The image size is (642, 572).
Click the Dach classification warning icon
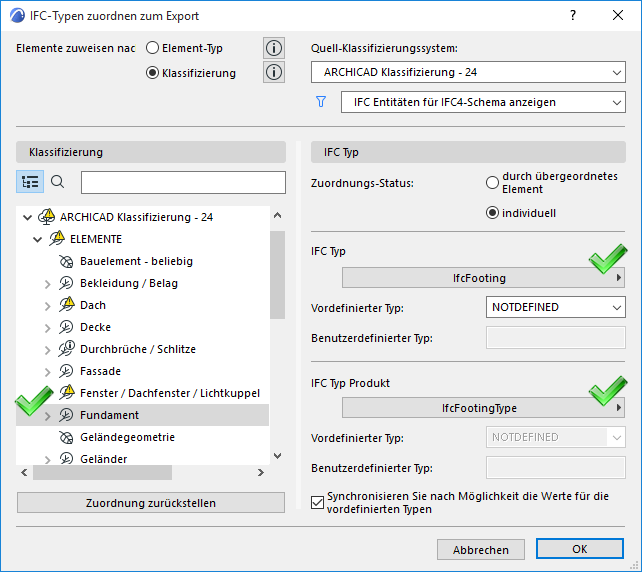(67, 305)
